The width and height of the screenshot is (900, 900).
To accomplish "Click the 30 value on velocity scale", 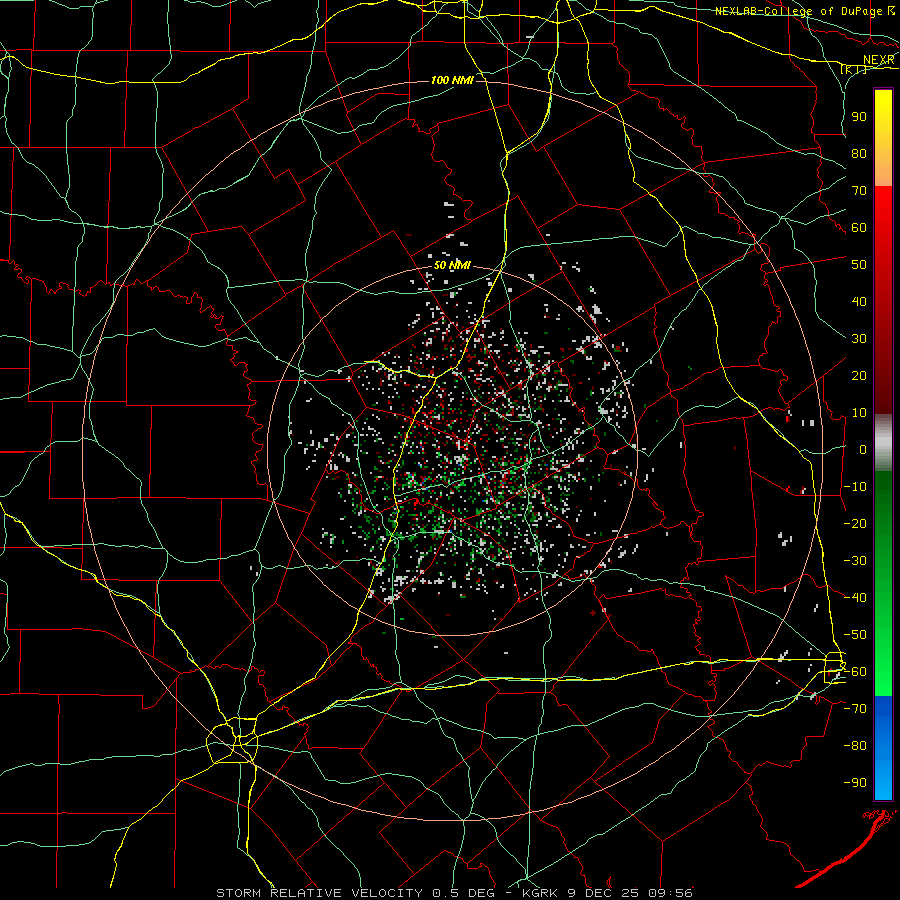I will (859, 339).
